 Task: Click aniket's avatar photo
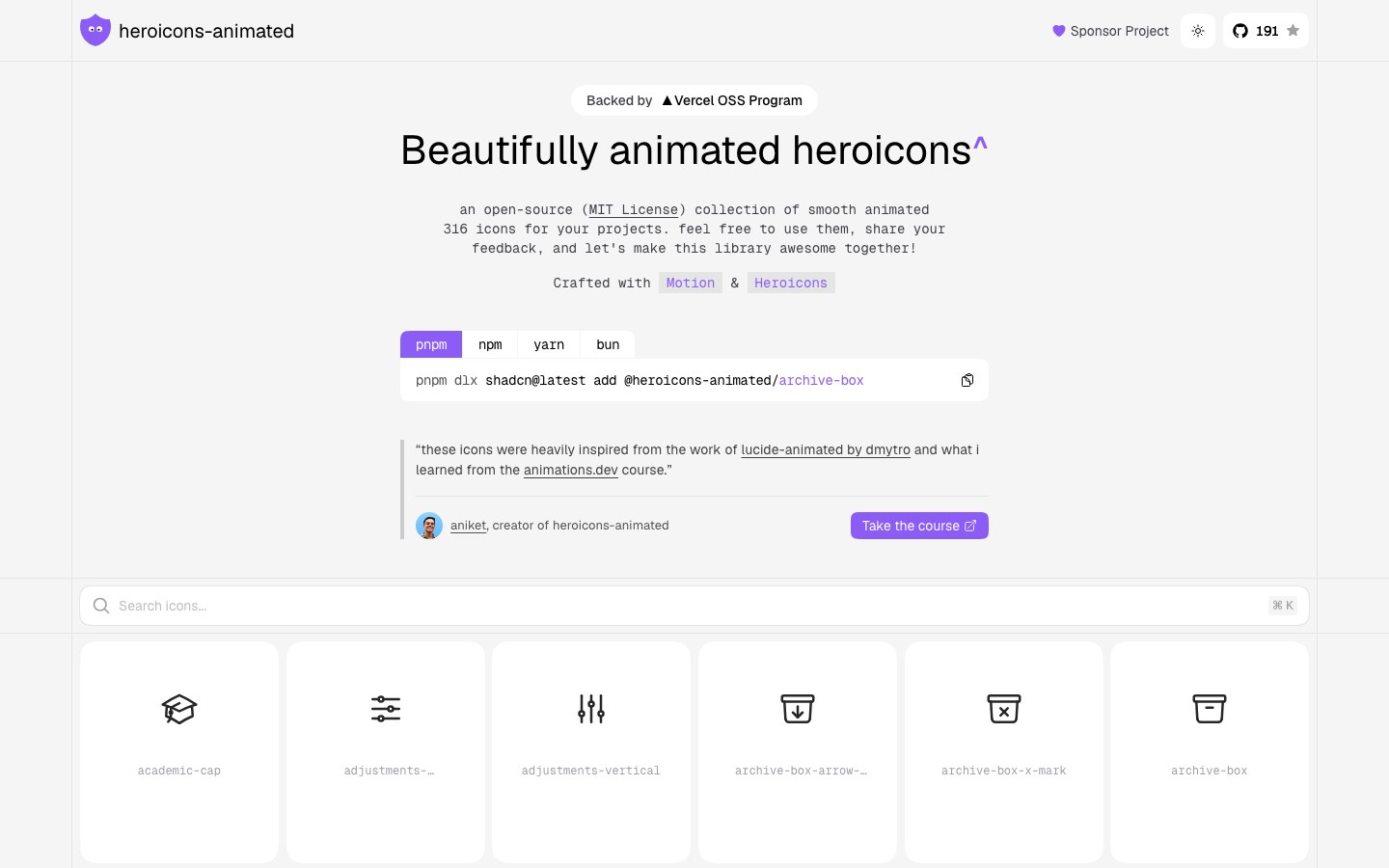click(x=429, y=526)
